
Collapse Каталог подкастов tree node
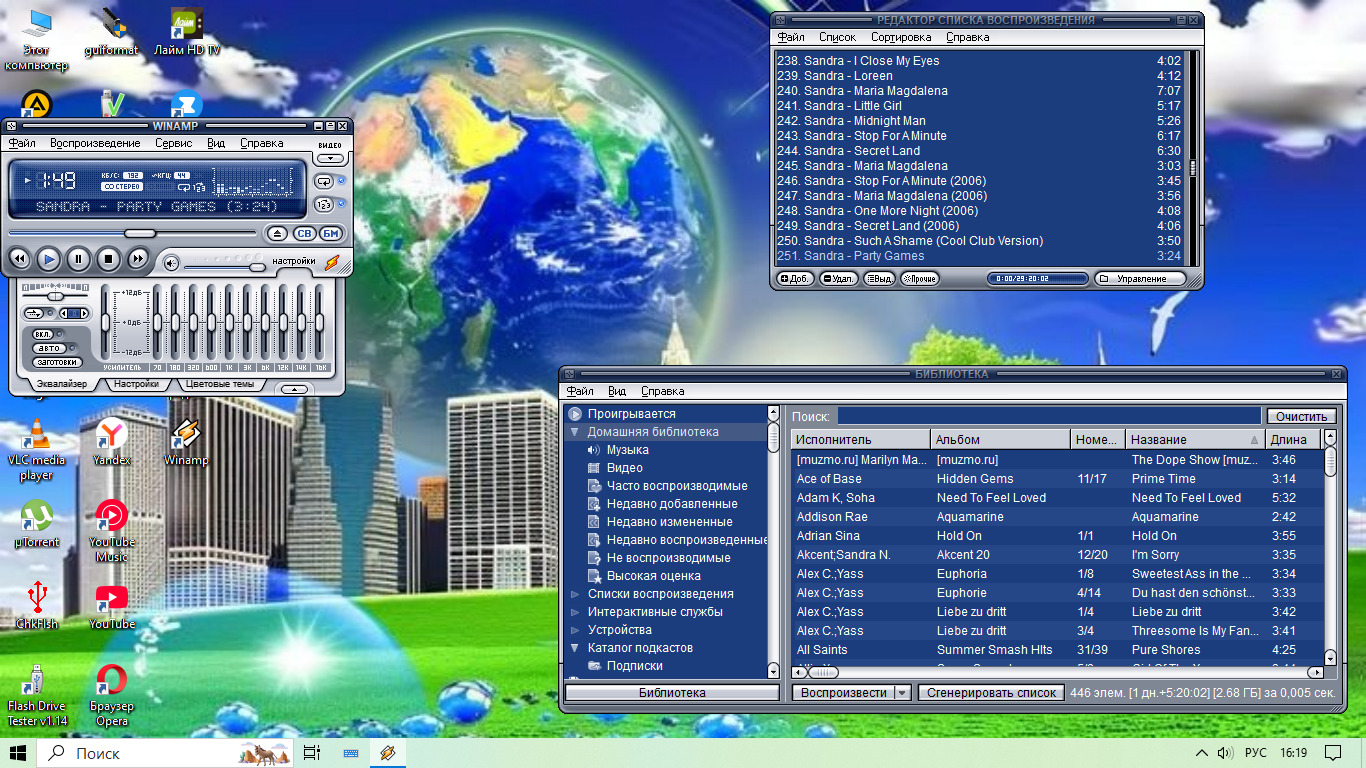(575, 648)
